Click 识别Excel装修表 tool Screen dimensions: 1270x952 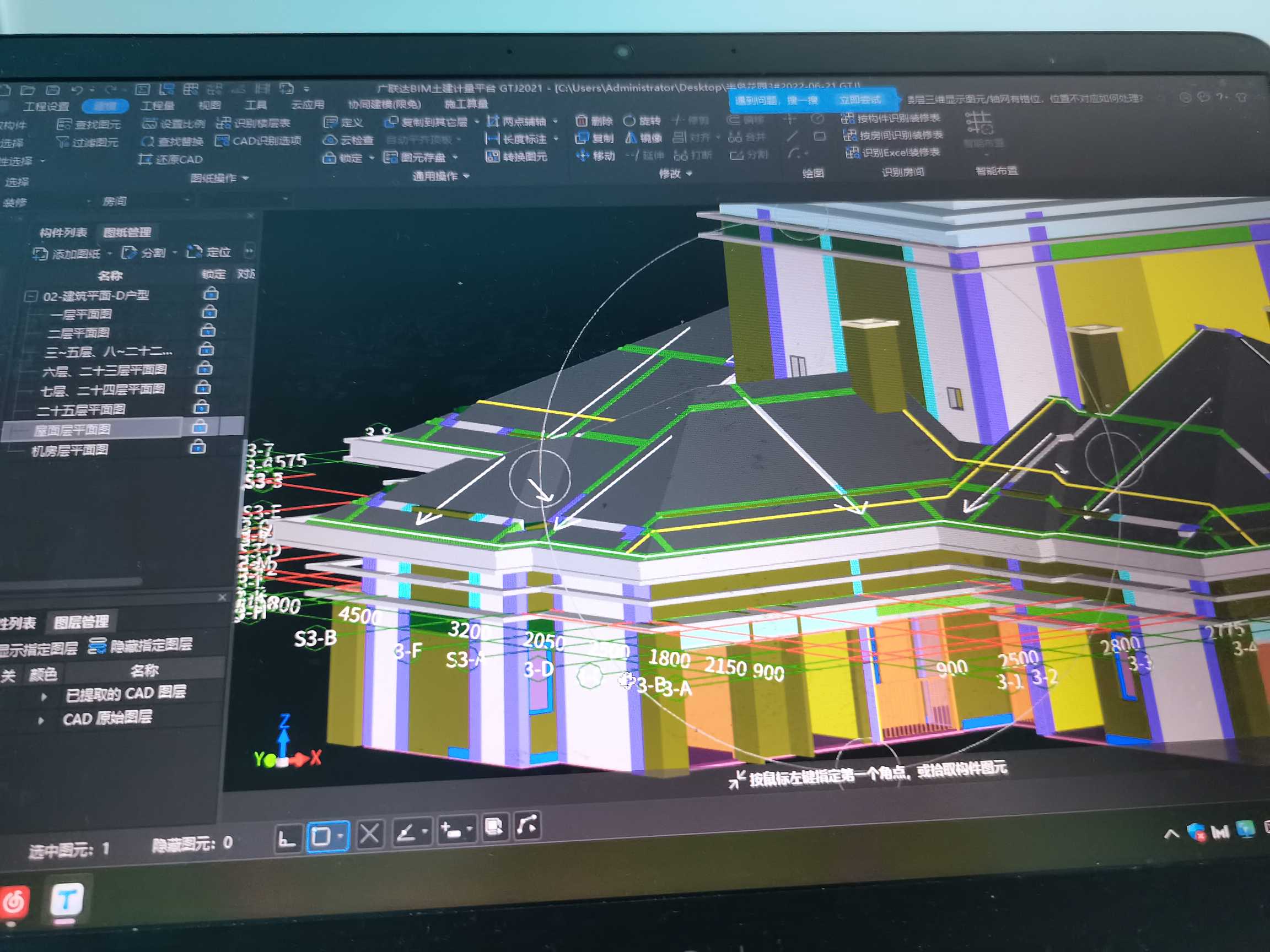pyautogui.click(x=894, y=153)
